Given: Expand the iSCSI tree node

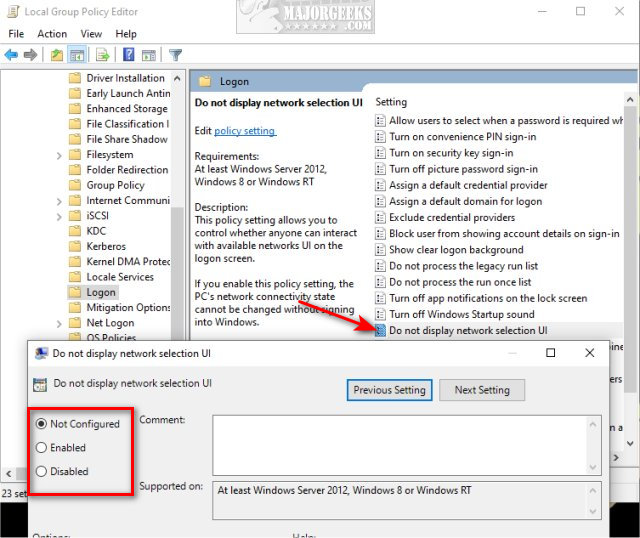Looking at the screenshot, I should [x=59, y=216].
